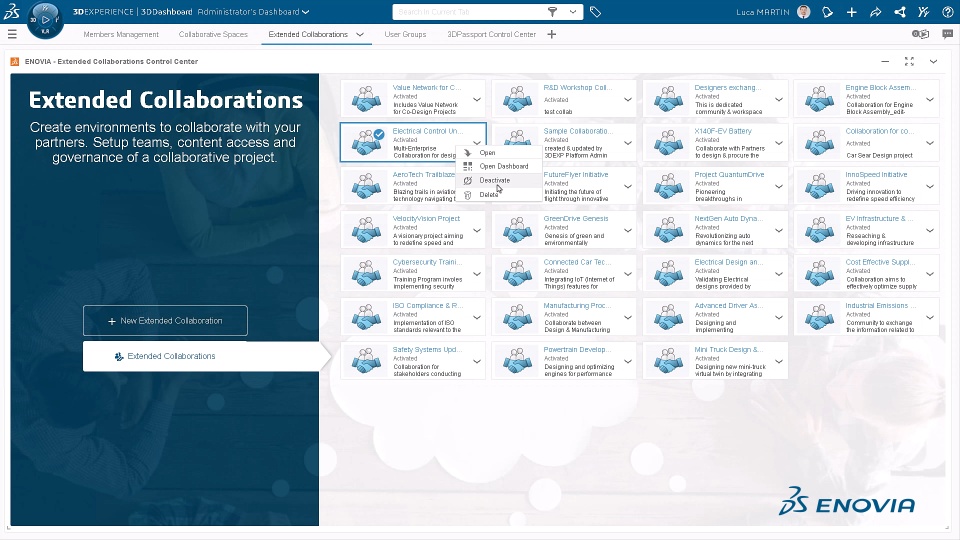This screenshot has width=960, height=540.
Task: Uncheck the Electrical Control Unit selection checkmark
Action: (x=379, y=134)
